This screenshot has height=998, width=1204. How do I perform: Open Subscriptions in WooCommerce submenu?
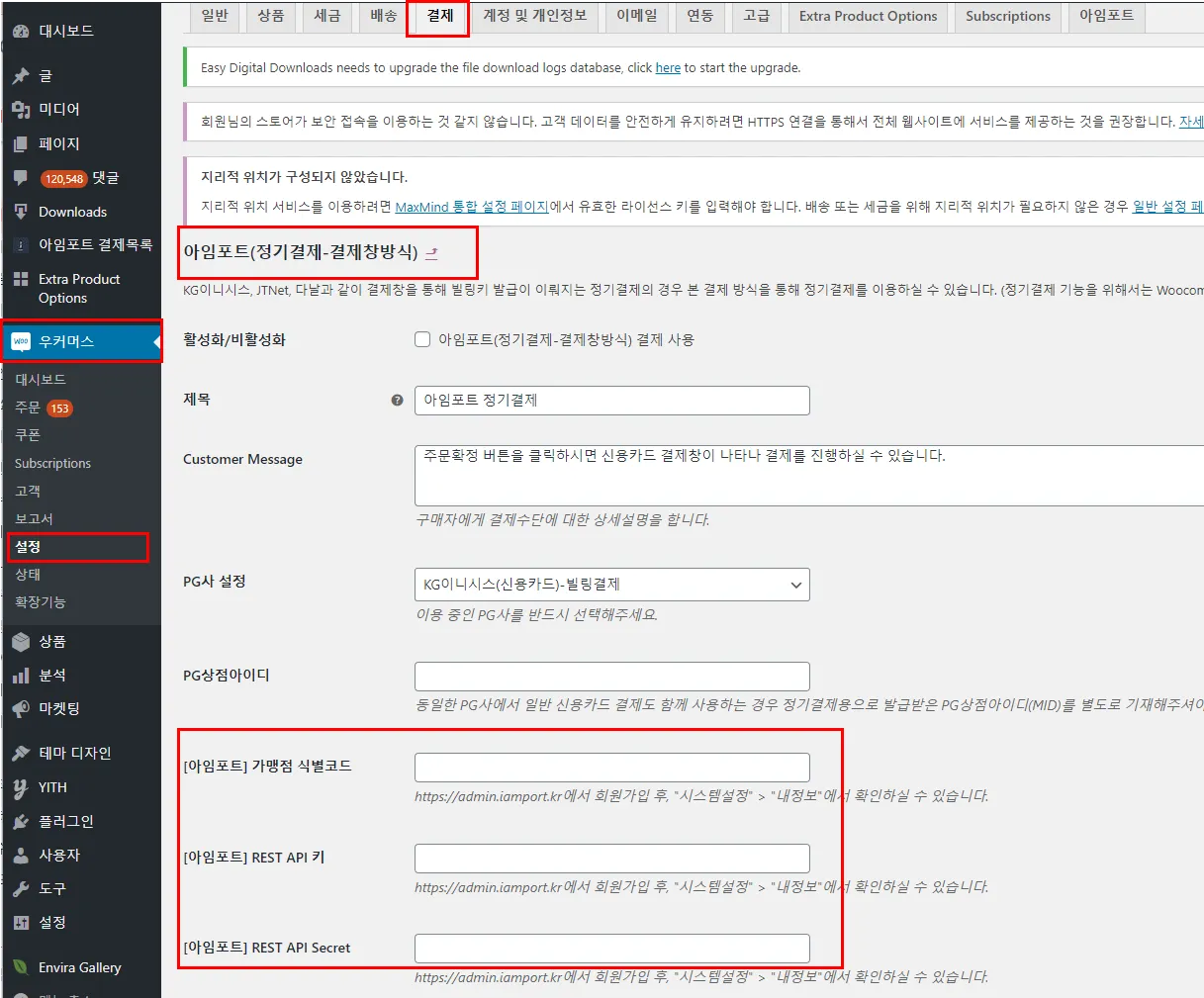pos(52,463)
